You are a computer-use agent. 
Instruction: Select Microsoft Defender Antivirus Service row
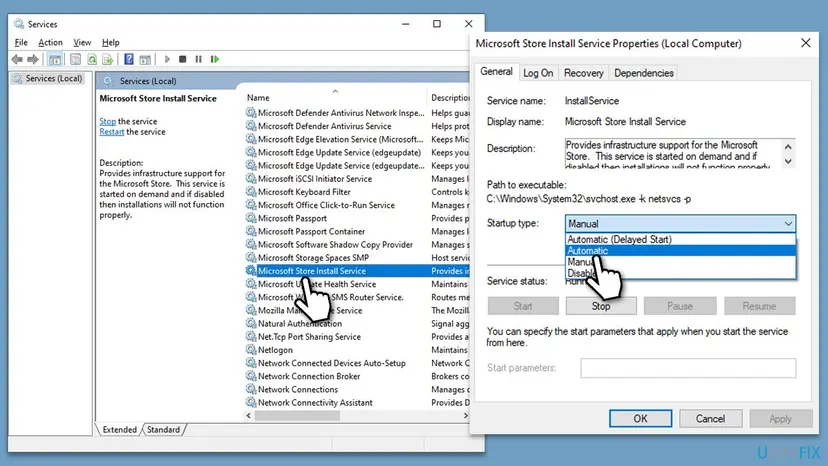357,126
